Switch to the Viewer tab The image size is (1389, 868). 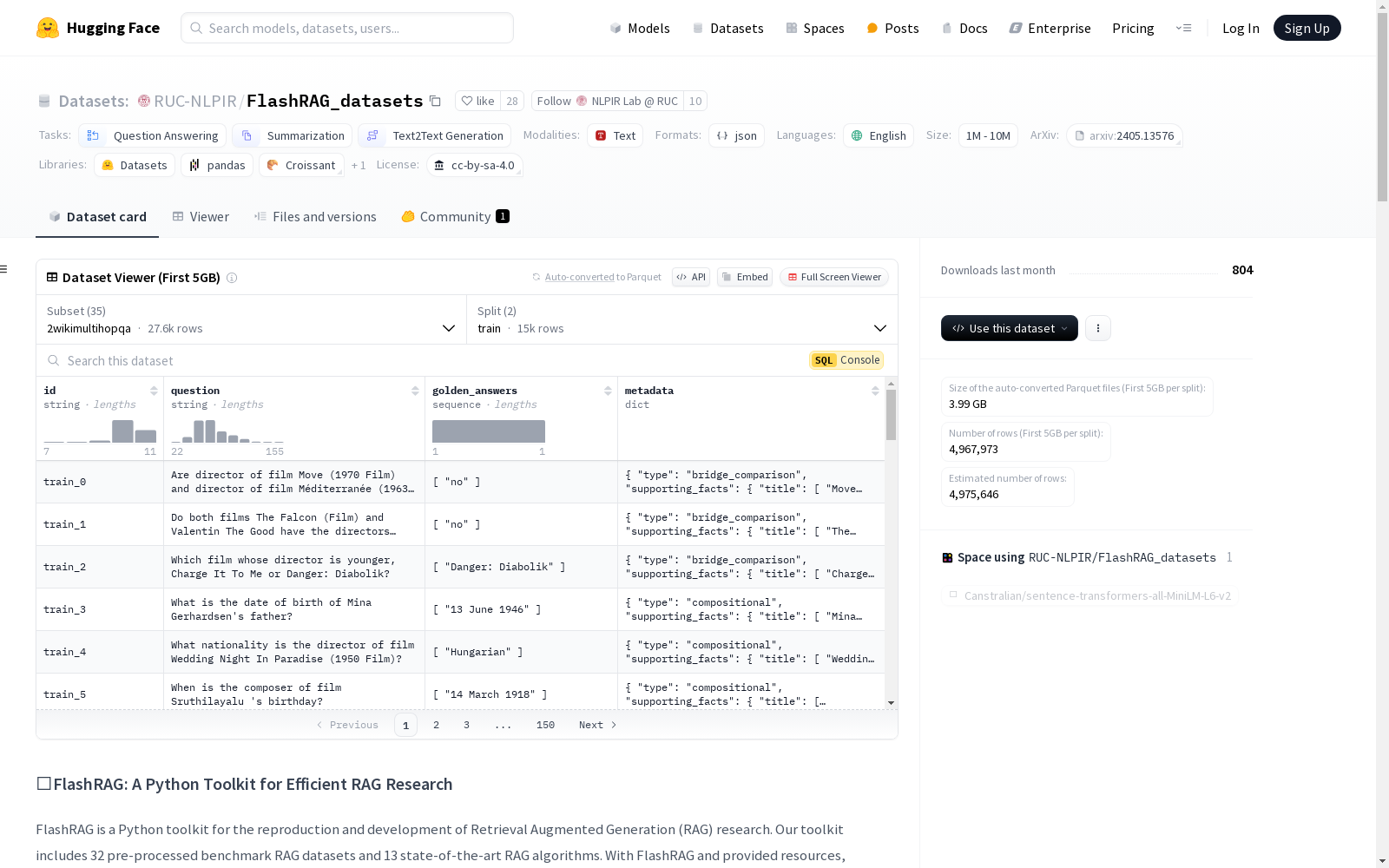pyautogui.click(x=201, y=217)
